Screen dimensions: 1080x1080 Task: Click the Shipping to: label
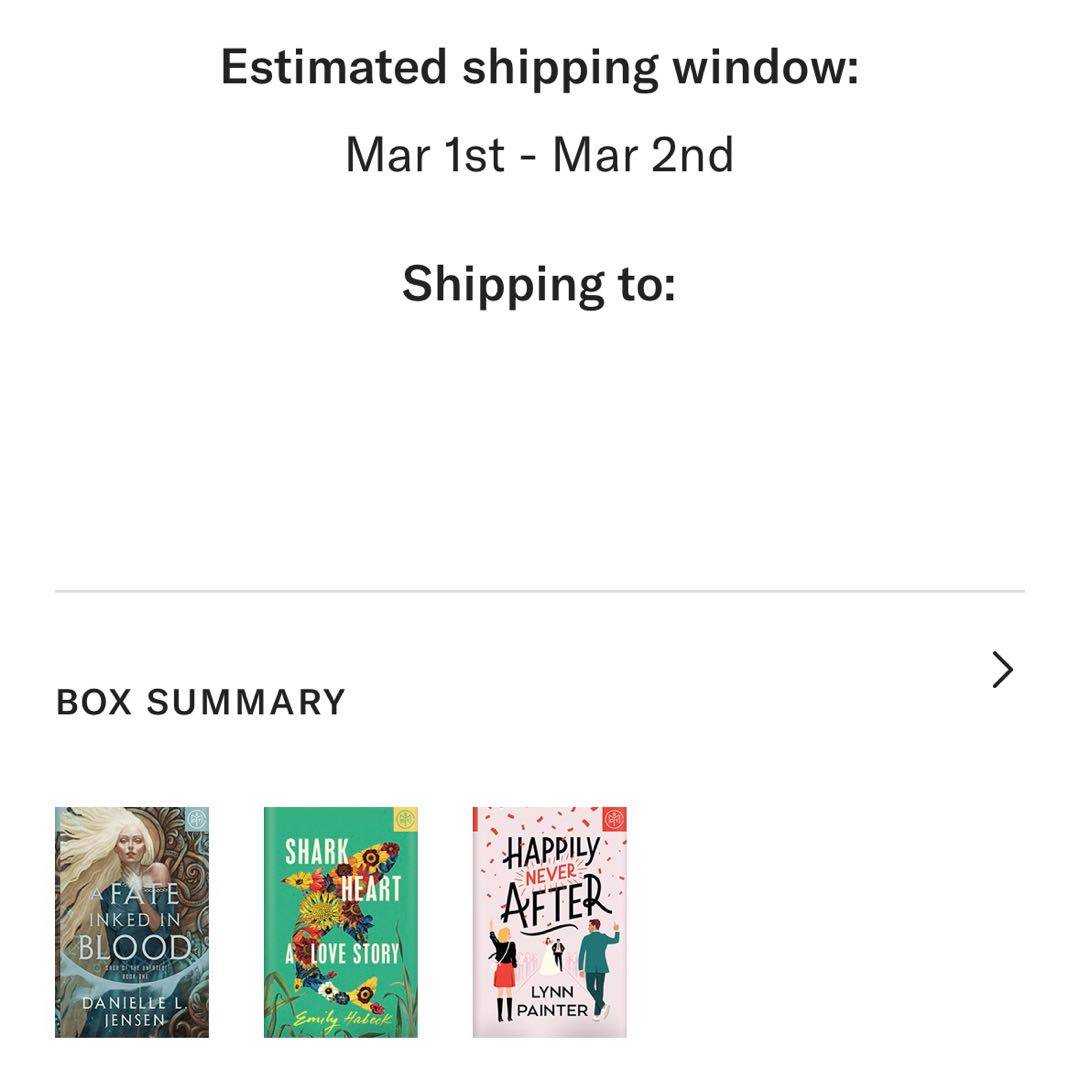tap(540, 283)
